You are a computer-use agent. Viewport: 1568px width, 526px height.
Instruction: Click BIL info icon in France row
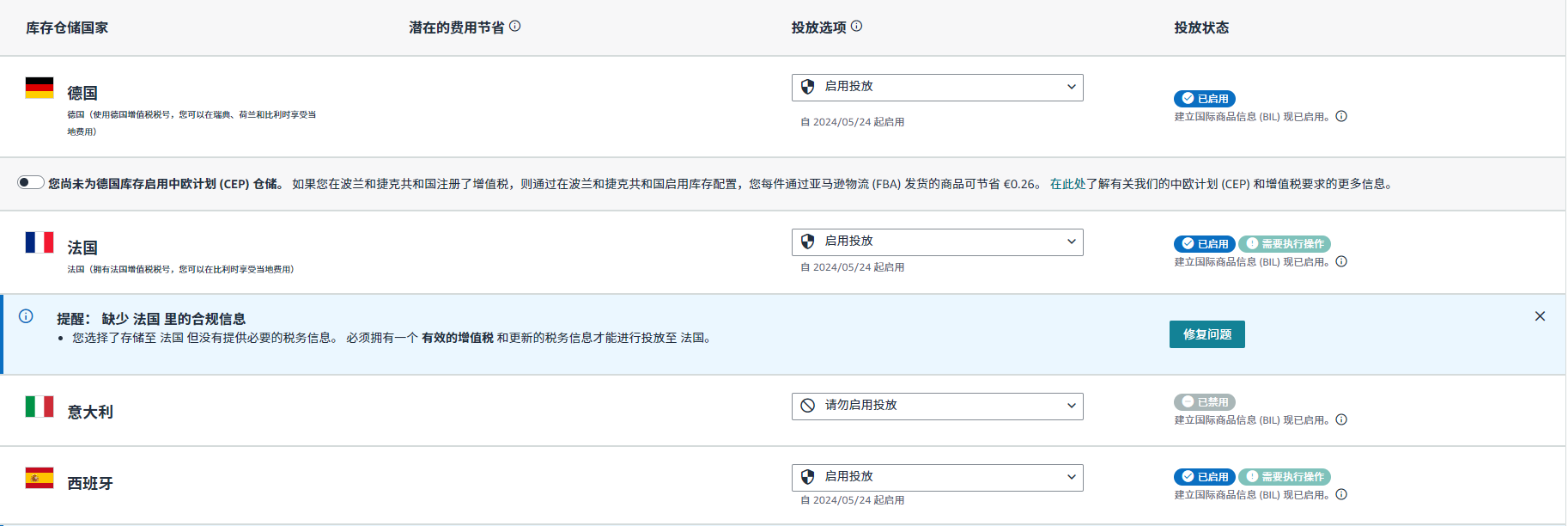(1341, 261)
